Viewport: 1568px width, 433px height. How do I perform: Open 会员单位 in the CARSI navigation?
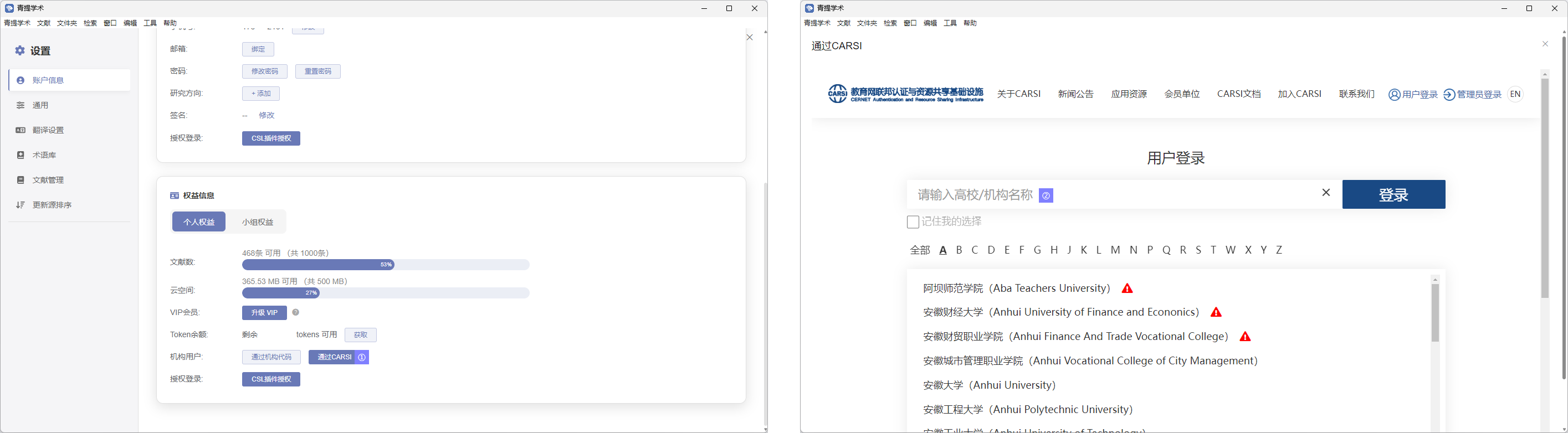click(1182, 94)
